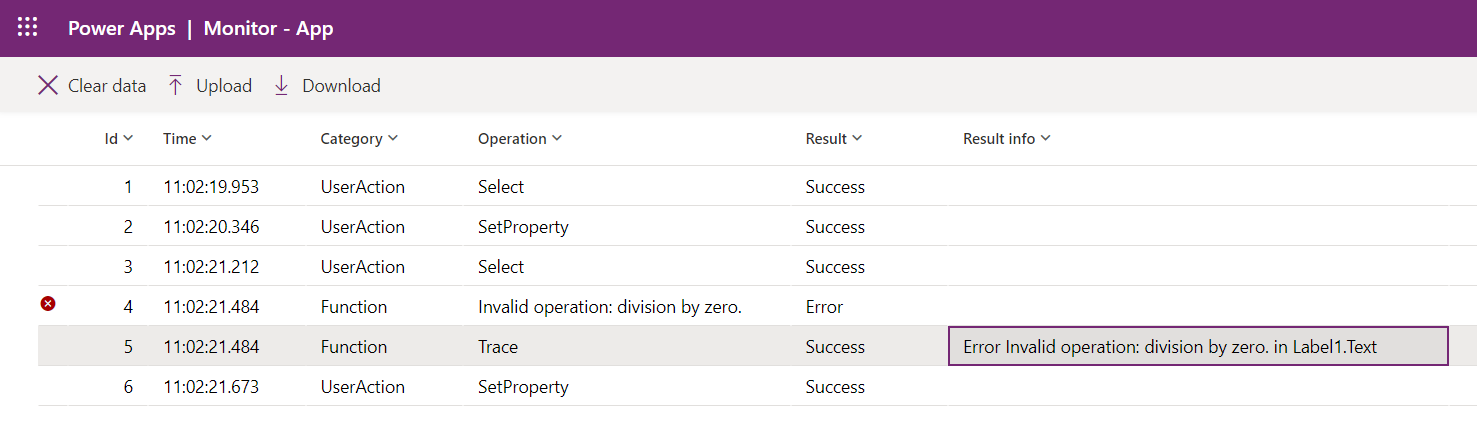
Task: Open the app launcher waffle icon
Action: [x=28, y=28]
